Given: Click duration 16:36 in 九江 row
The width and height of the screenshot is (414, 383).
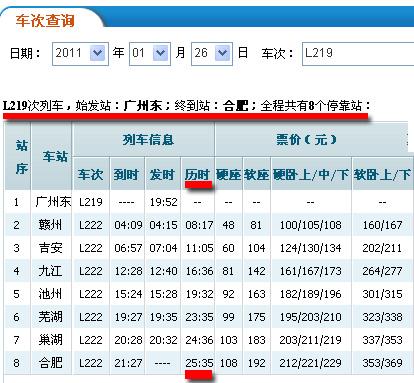Looking at the screenshot, I should (x=199, y=271).
